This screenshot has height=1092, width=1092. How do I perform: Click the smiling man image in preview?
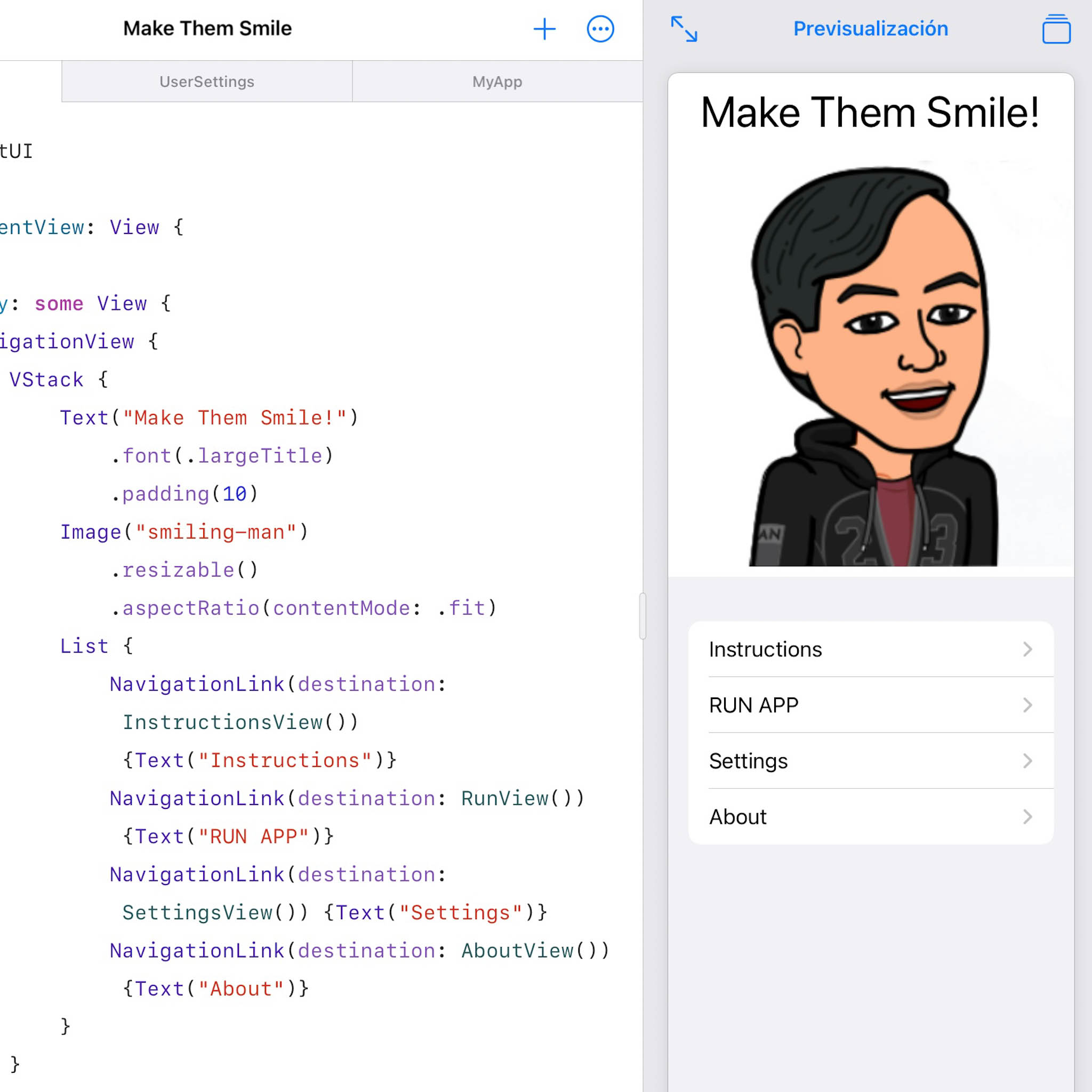870,364
